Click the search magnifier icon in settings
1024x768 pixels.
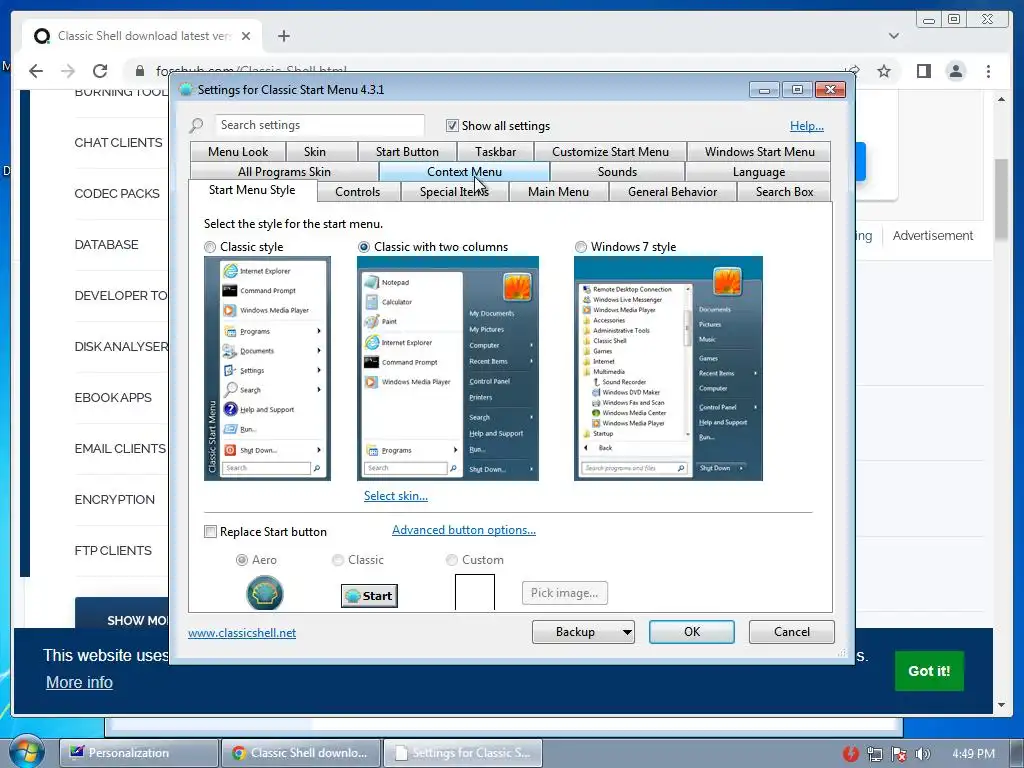[x=197, y=125]
